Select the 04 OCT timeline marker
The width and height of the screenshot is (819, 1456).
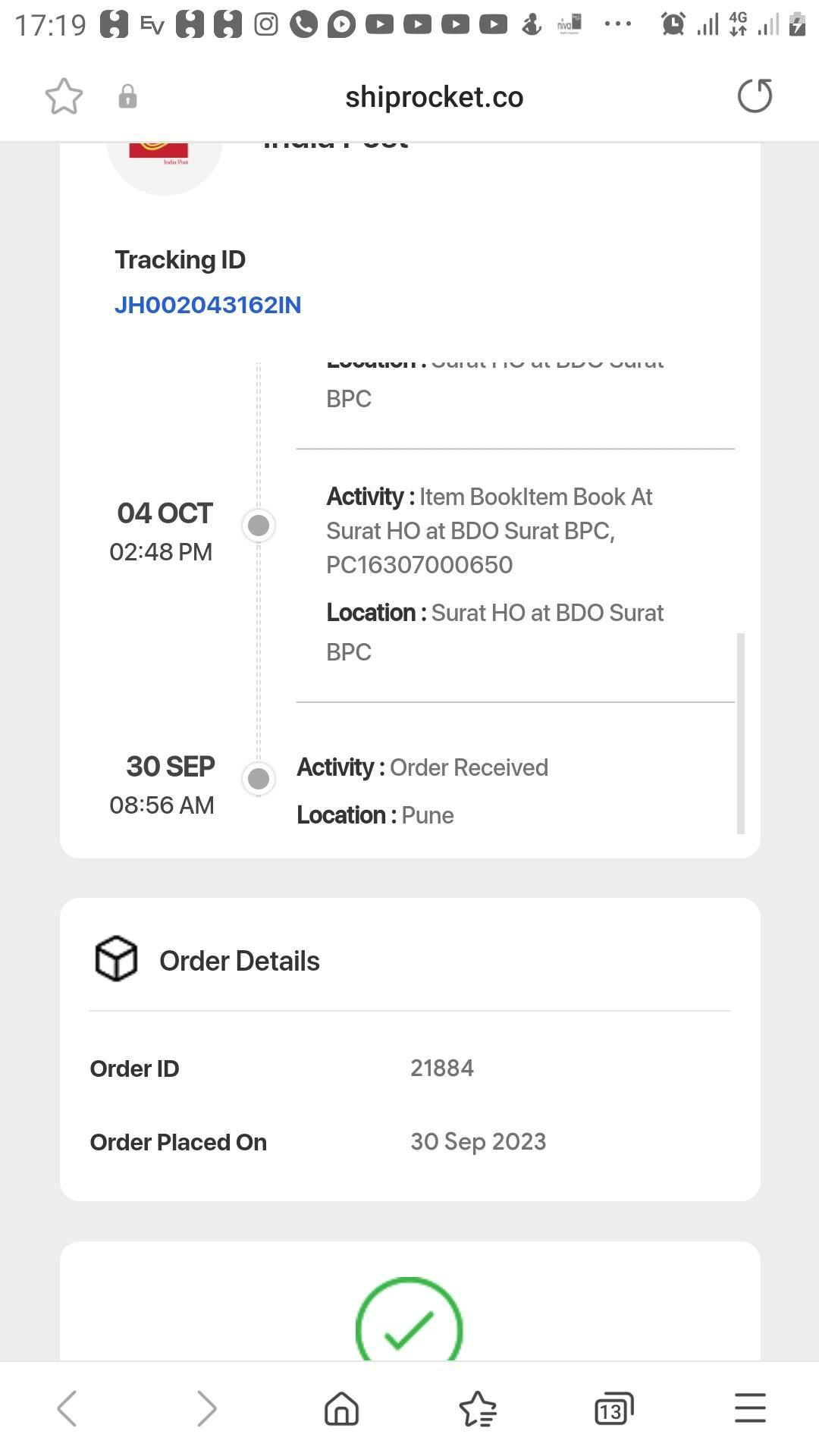259,525
